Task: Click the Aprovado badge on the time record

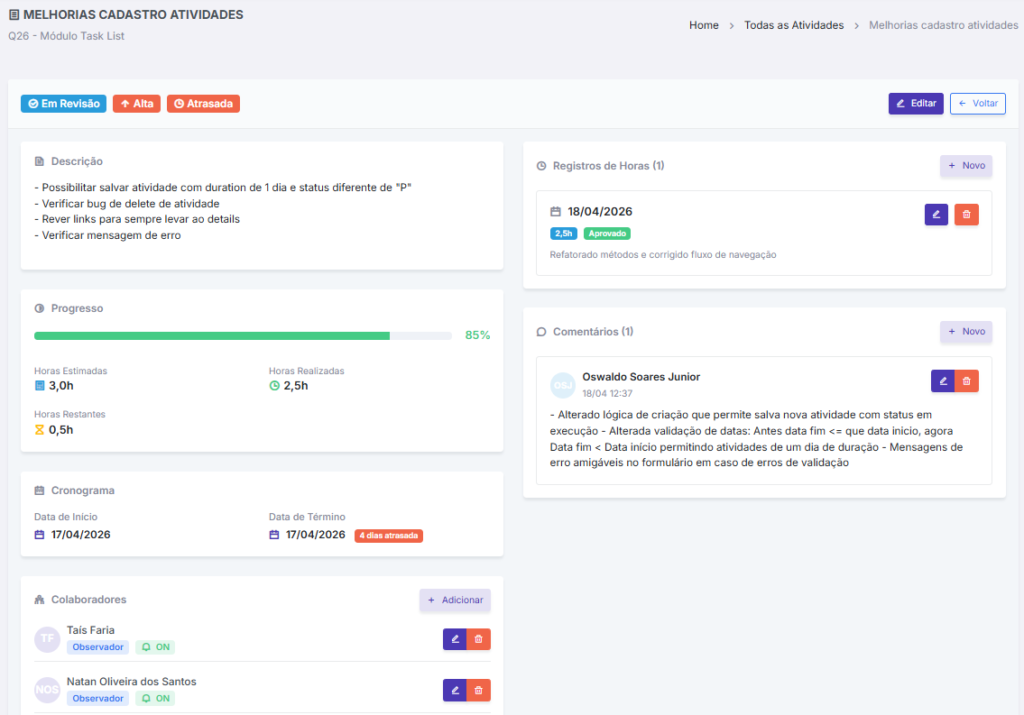Action: click(x=606, y=232)
